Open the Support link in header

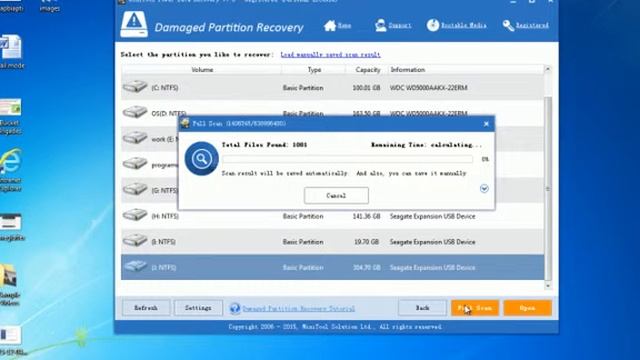point(400,25)
